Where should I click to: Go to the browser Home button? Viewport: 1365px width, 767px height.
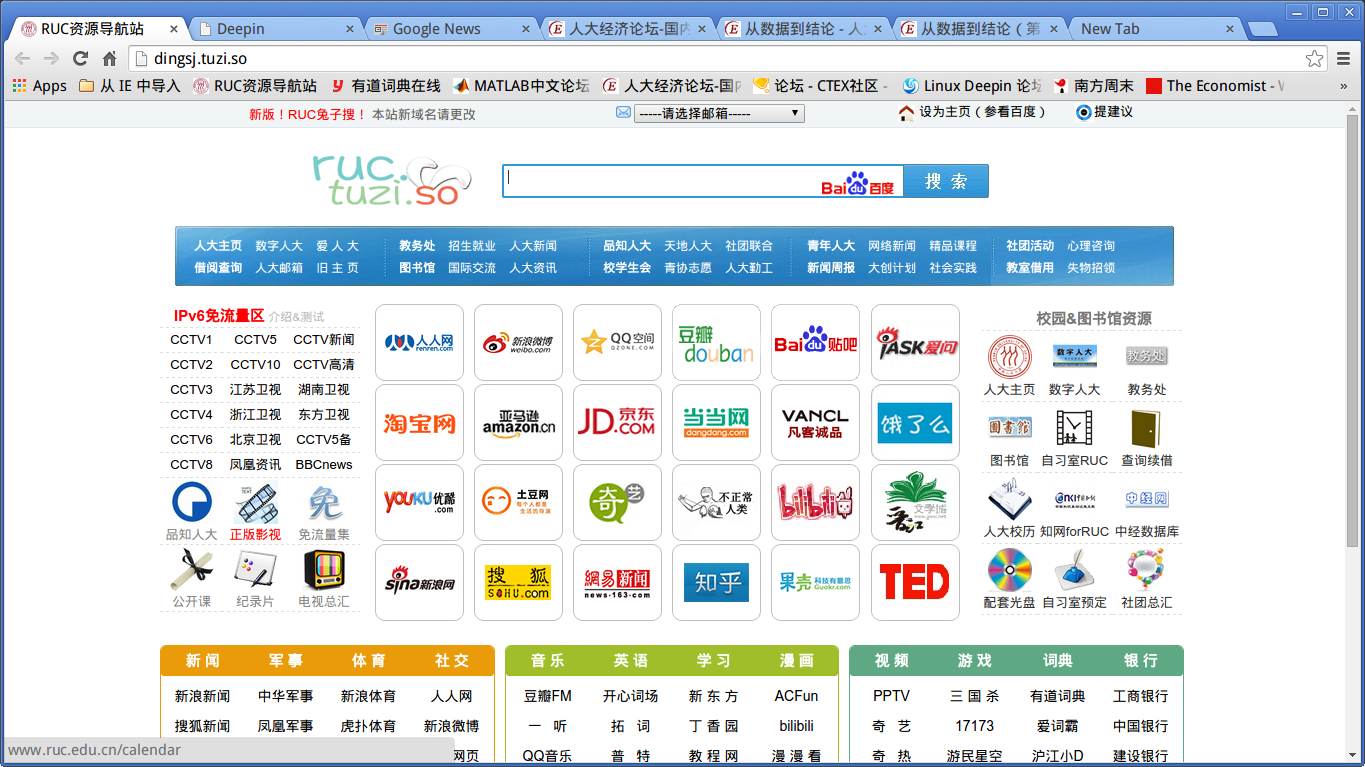point(109,59)
